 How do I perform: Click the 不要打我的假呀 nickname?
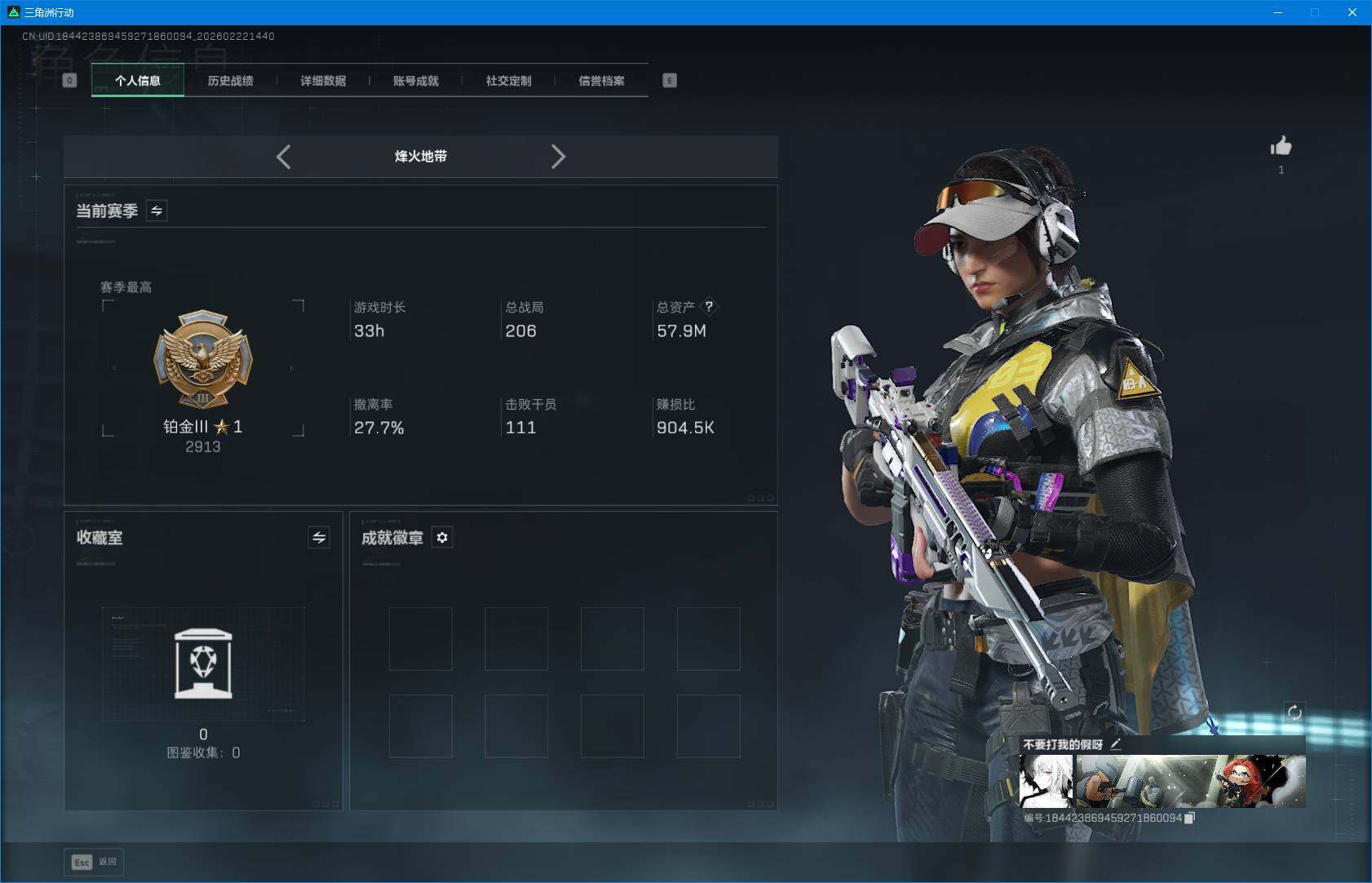click(1063, 744)
